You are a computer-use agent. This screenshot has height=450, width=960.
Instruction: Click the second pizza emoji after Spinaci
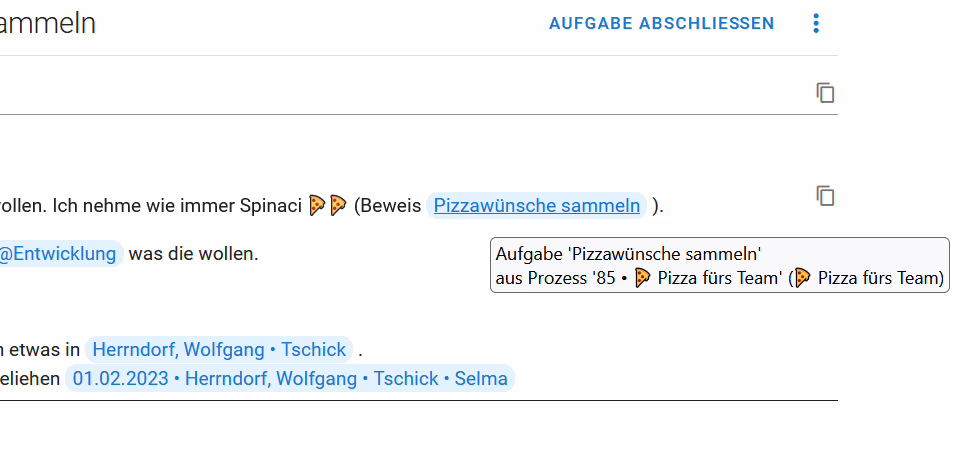tap(338, 205)
